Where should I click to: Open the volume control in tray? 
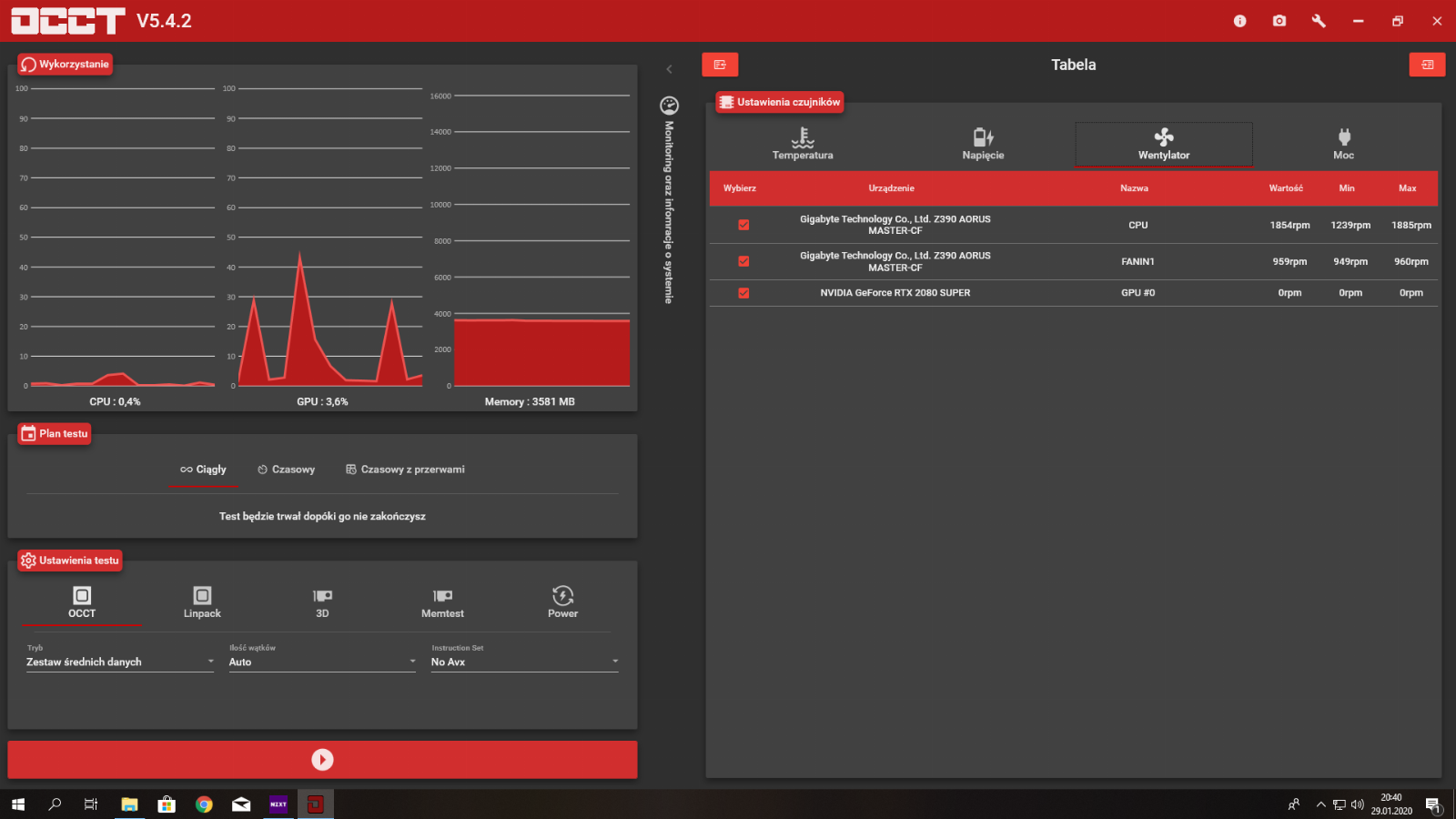click(1357, 804)
